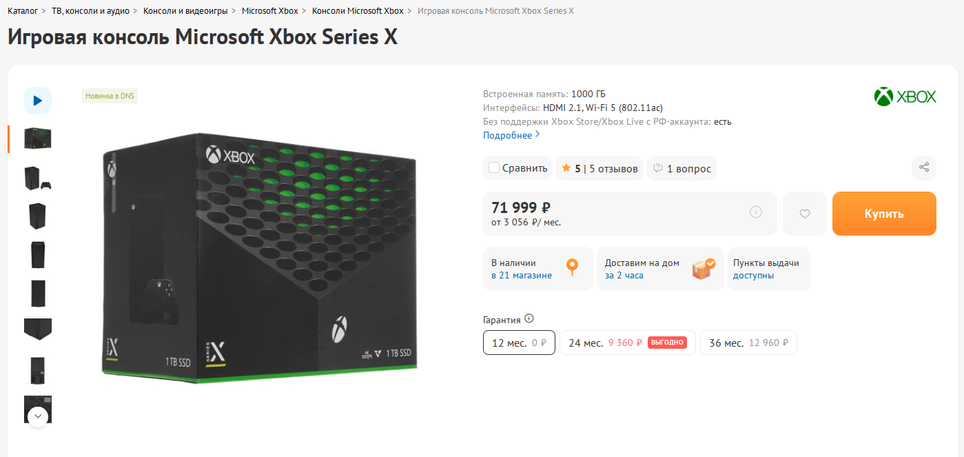Image resolution: width=964 pixels, height=457 pixels.
Task: Open the Xbox brand logo
Action: [x=905, y=97]
